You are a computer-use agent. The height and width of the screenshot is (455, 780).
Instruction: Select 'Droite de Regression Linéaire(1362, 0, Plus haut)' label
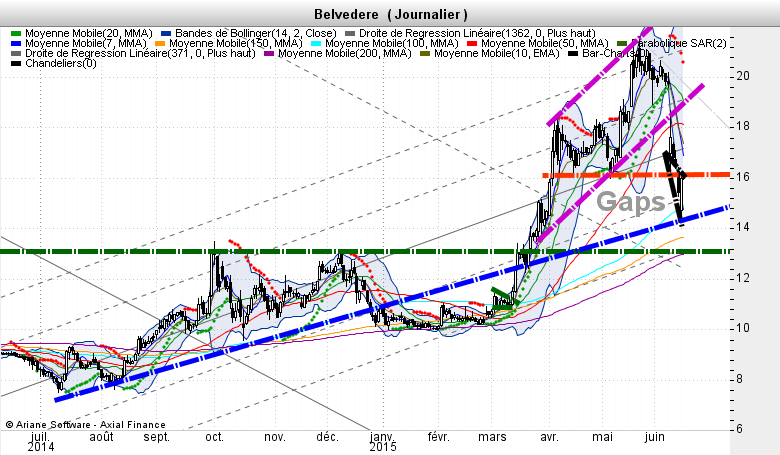click(x=477, y=33)
